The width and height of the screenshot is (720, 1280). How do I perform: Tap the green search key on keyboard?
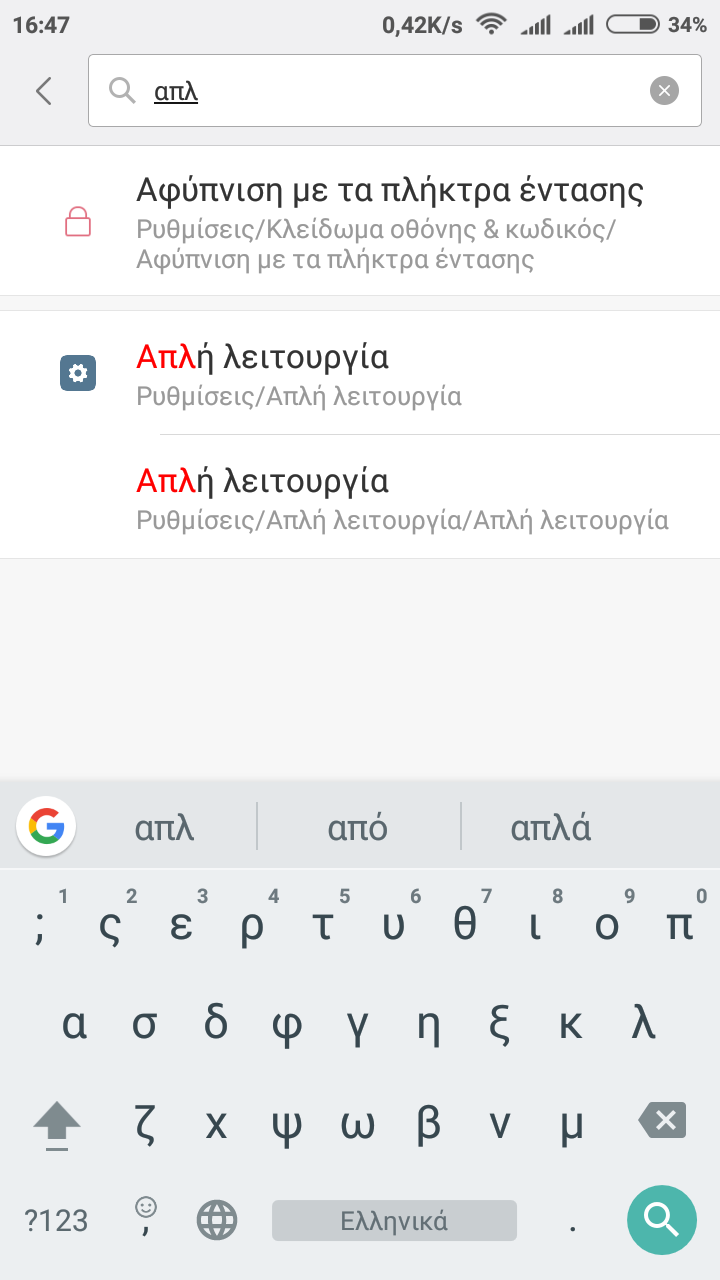click(661, 1219)
